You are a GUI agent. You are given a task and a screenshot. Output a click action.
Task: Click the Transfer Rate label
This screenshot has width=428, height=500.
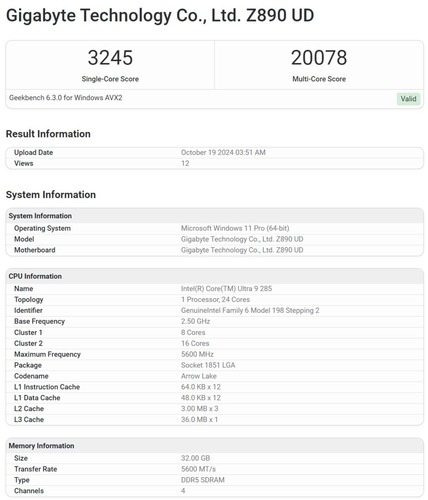click(x=35, y=469)
